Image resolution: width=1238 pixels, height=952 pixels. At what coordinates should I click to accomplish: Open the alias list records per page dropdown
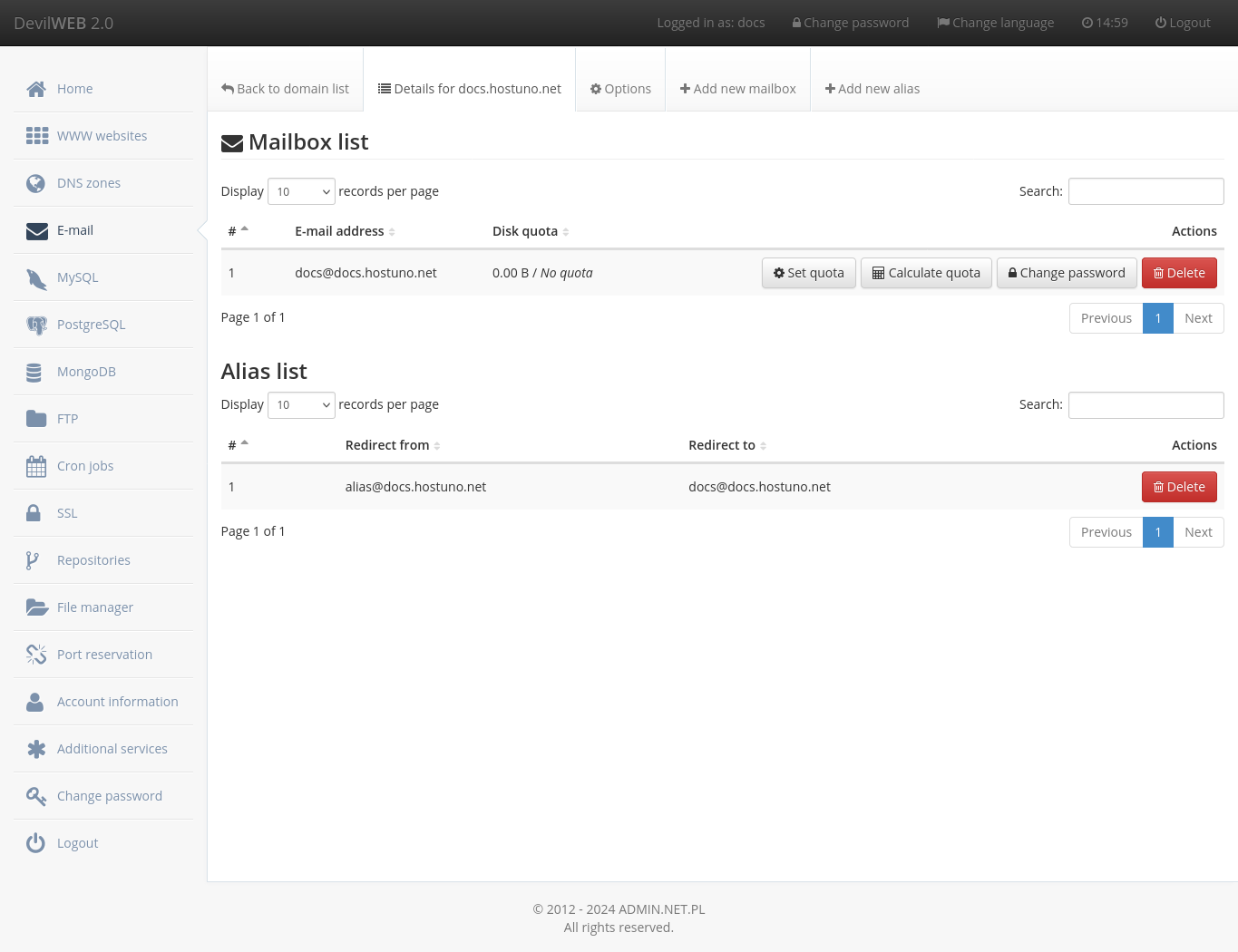coord(301,404)
